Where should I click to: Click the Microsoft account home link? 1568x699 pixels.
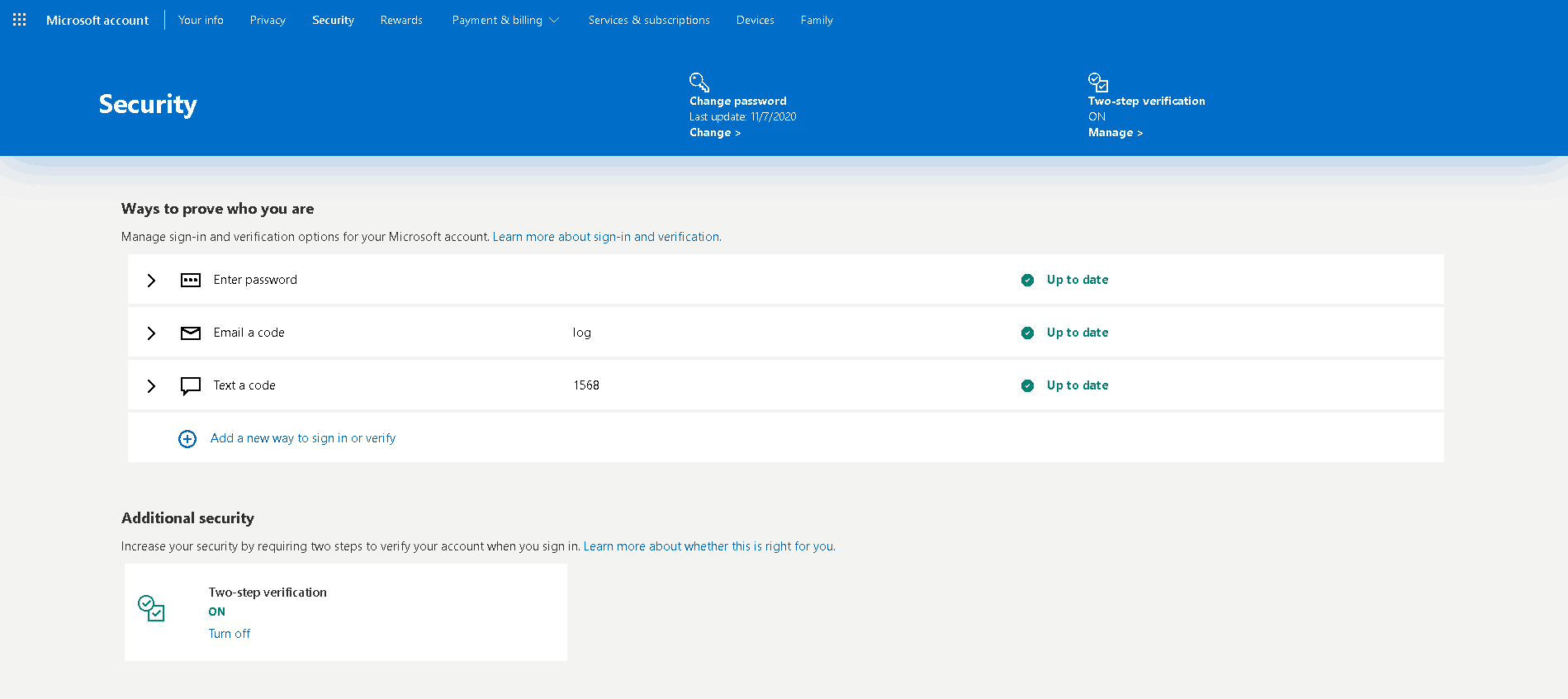coord(97,20)
